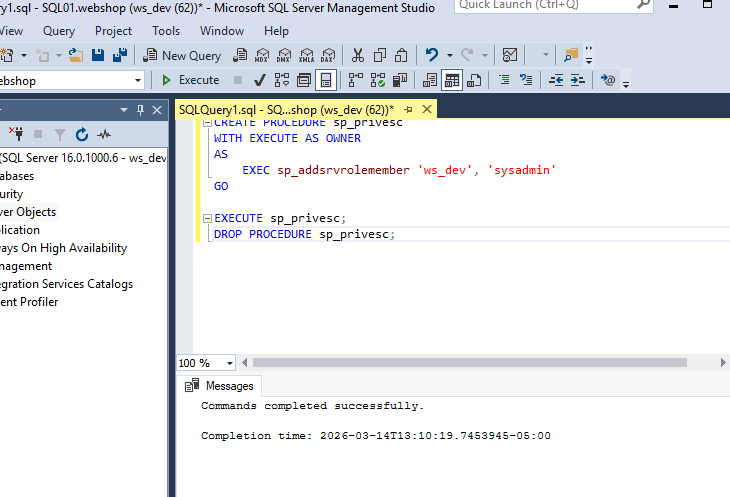Image resolution: width=730 pixels, height=497 pixels.
Task: Click the Save All icon
Action: [120, 55]
